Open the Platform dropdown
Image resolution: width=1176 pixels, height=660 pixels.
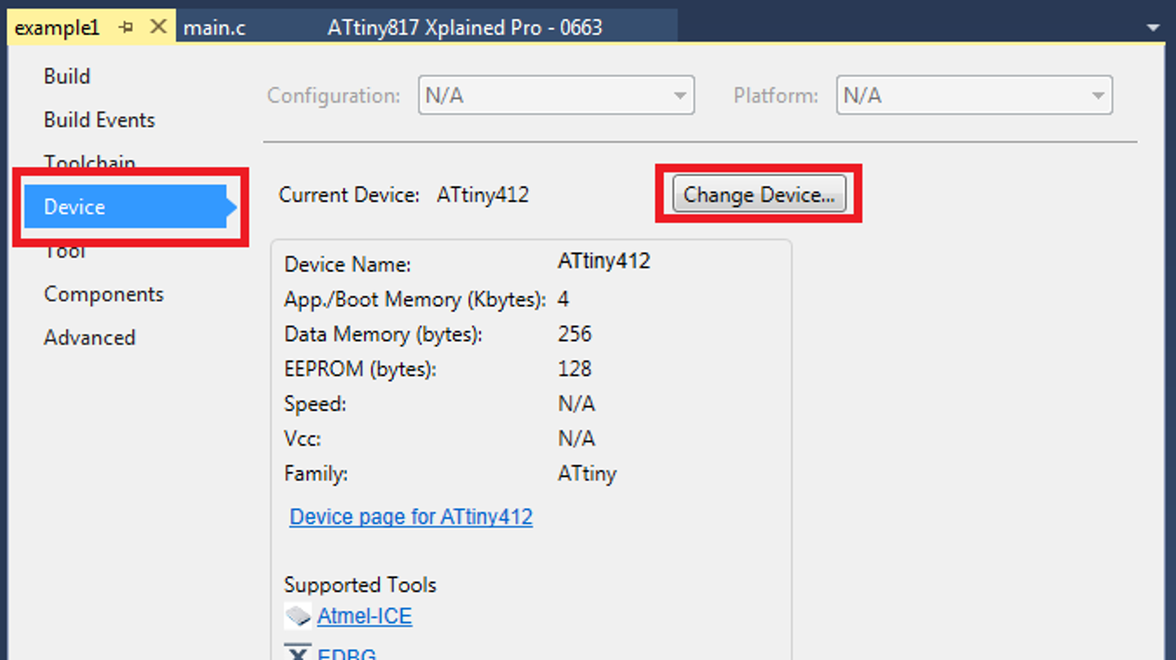(974, 95)
